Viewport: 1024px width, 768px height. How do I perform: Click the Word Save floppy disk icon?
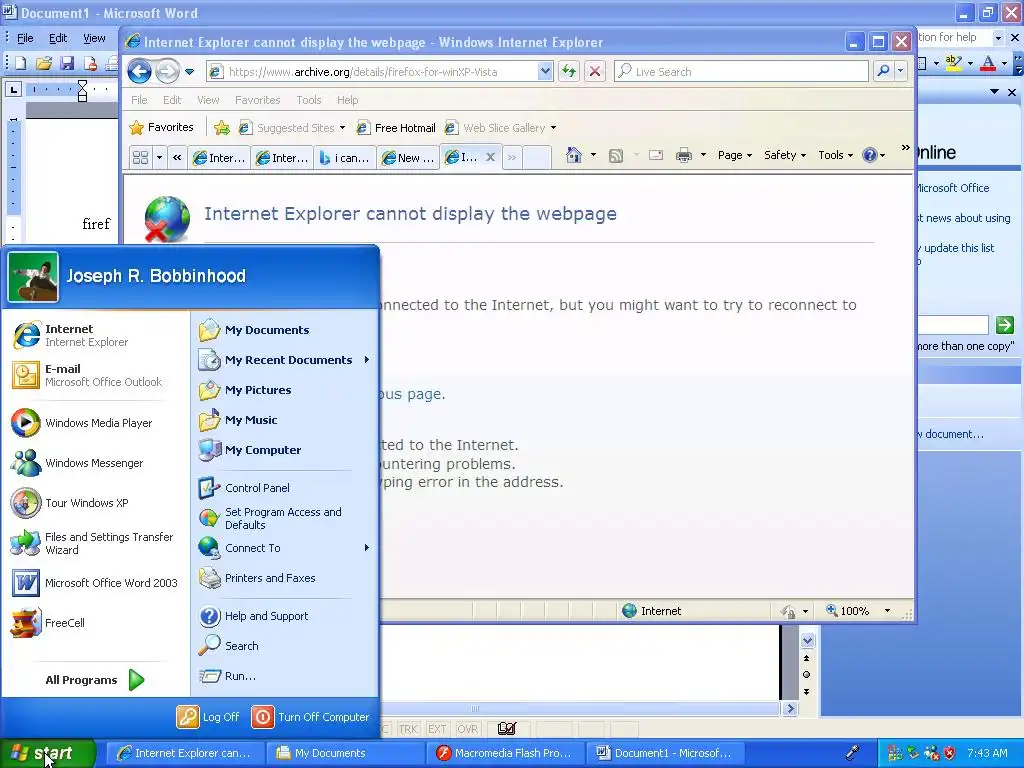coord(67,63)
